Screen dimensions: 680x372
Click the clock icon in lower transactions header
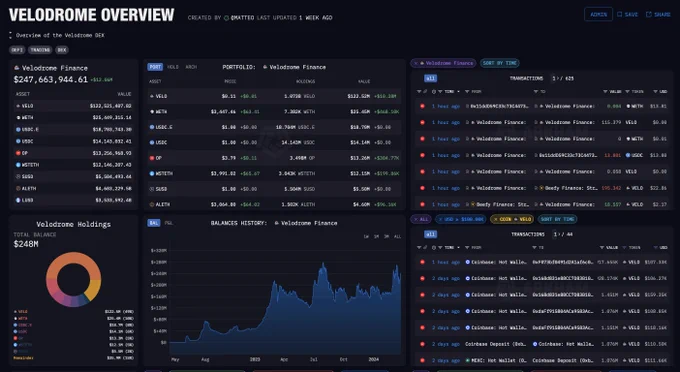[434, 248]
